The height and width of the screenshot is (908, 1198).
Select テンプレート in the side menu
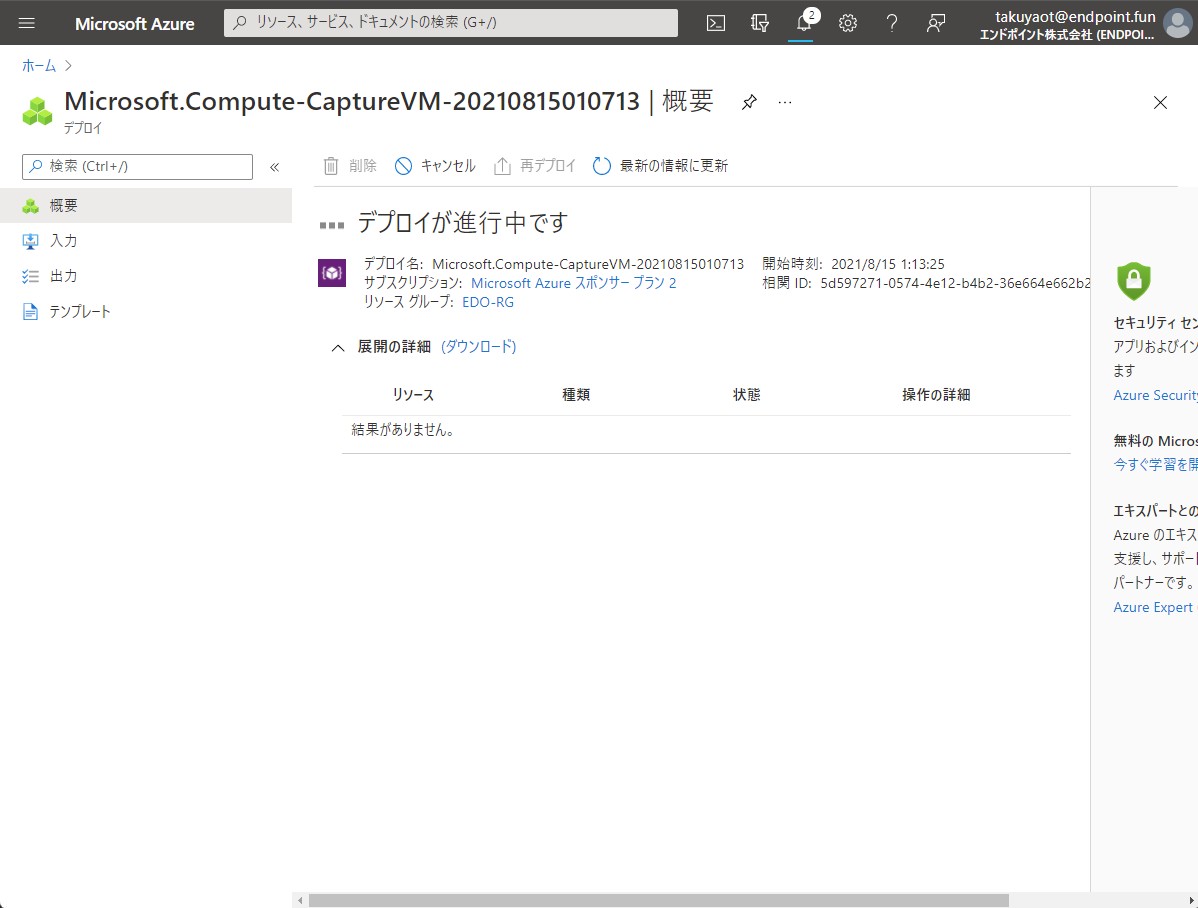tap(146, 311)
